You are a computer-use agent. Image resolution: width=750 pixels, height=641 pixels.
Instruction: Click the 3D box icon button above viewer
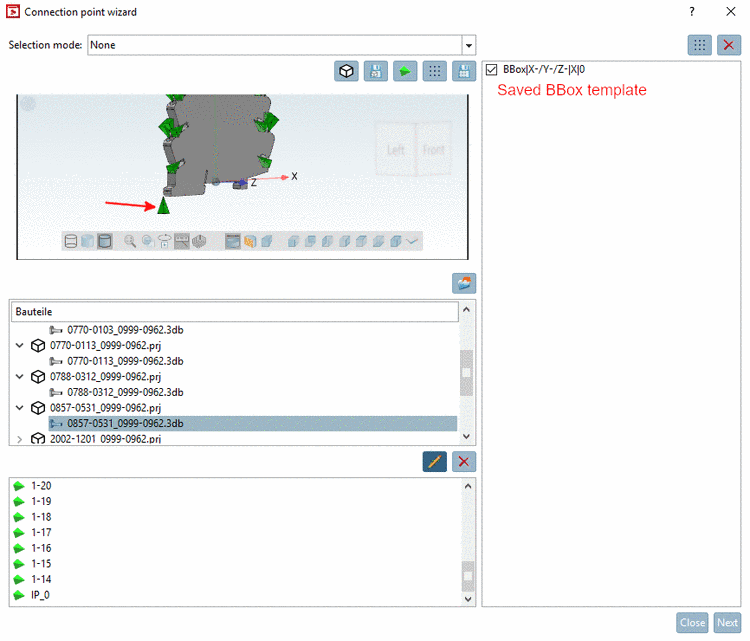coord(346,71)
